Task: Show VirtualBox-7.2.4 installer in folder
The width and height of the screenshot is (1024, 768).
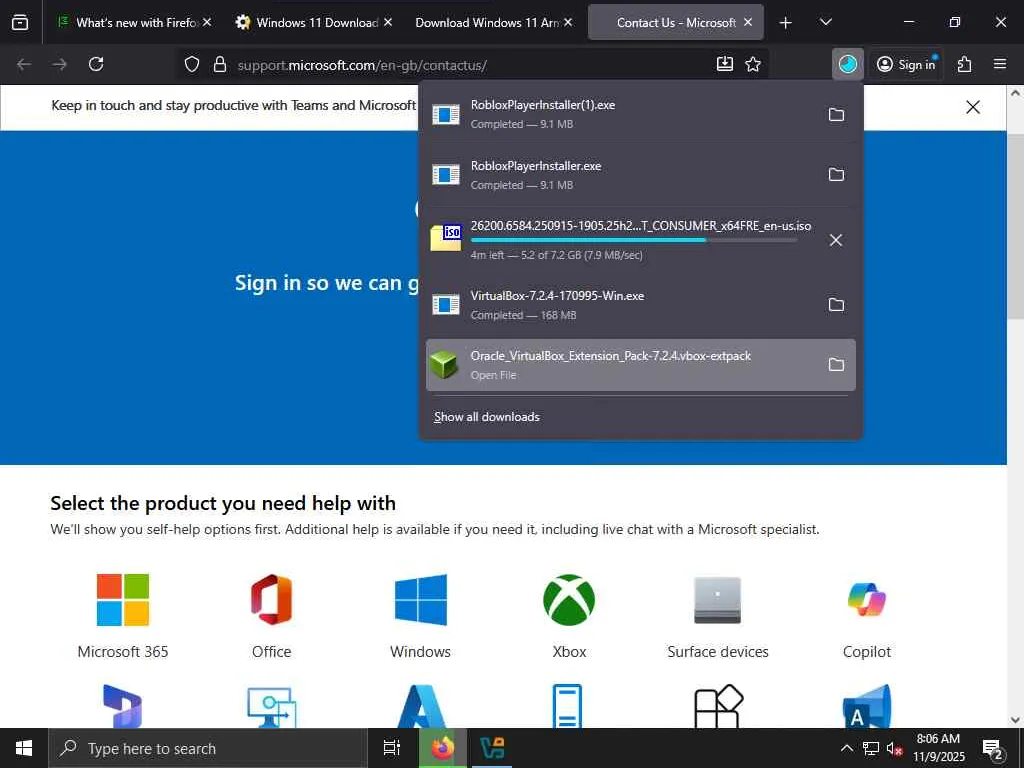Action: [x=836, y=305]
